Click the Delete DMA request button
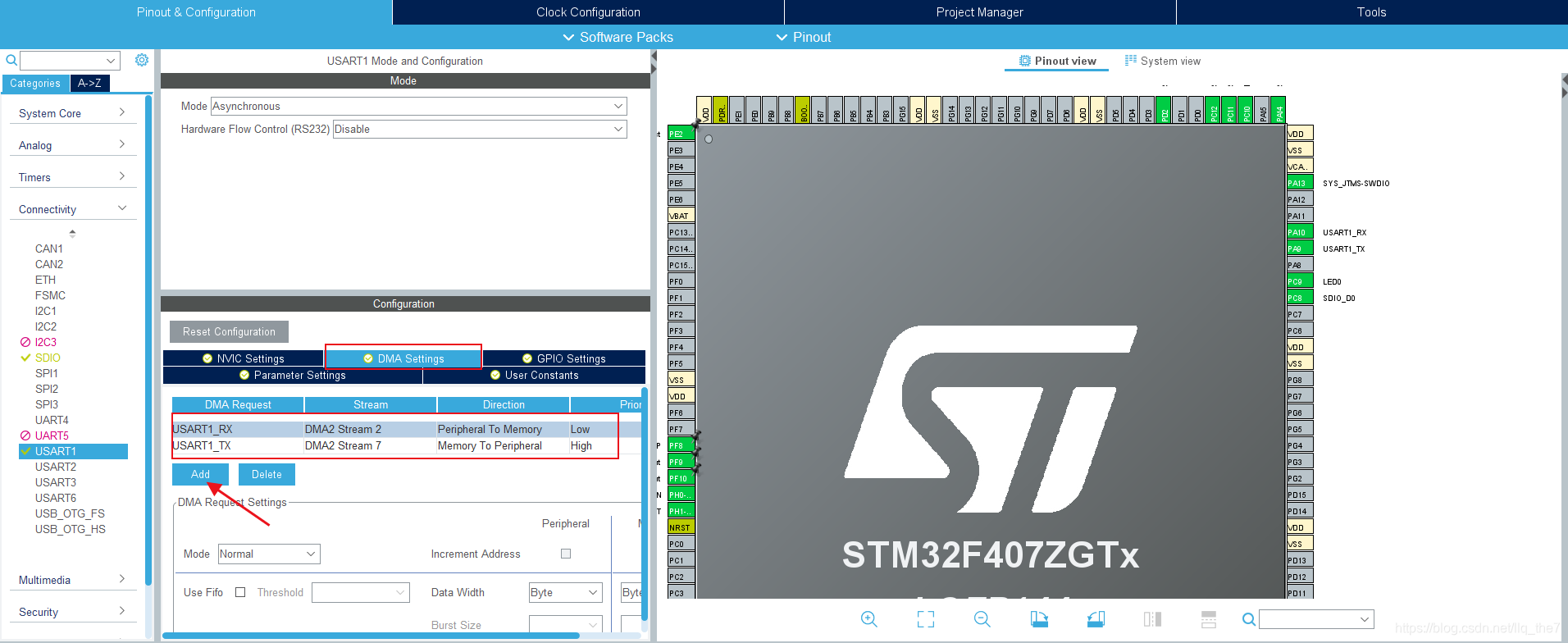 point(267,474)
